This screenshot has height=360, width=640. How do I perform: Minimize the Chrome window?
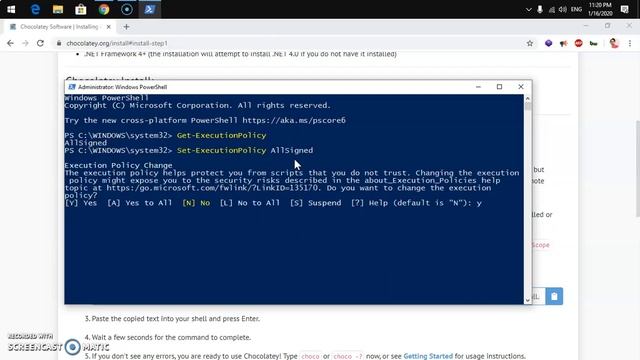tap(586, 26)
